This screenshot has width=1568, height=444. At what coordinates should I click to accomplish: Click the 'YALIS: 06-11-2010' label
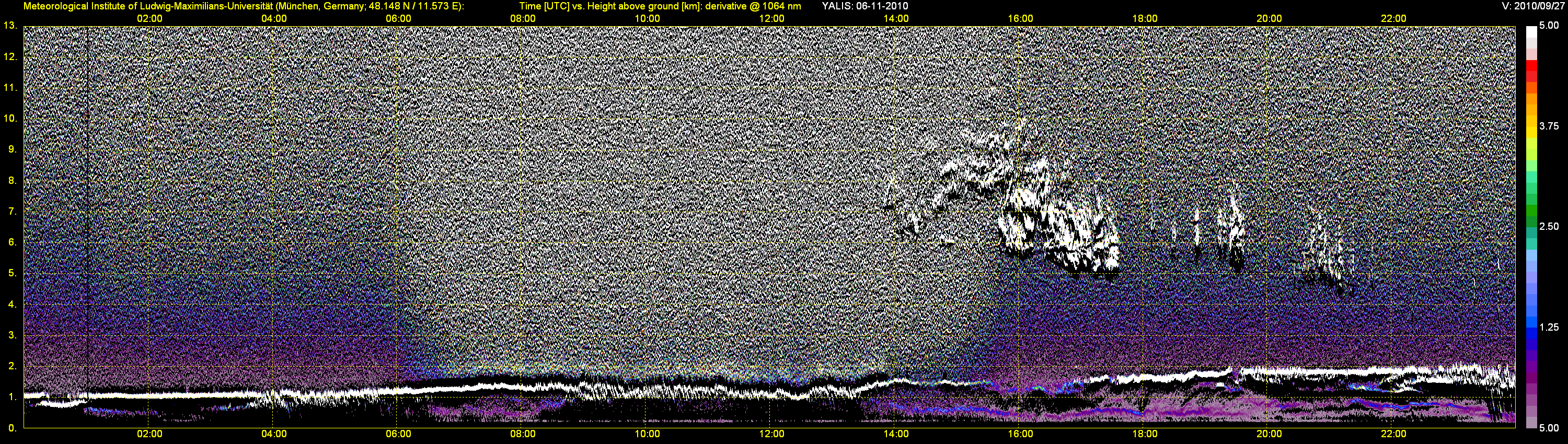click(x=865, y=6)
